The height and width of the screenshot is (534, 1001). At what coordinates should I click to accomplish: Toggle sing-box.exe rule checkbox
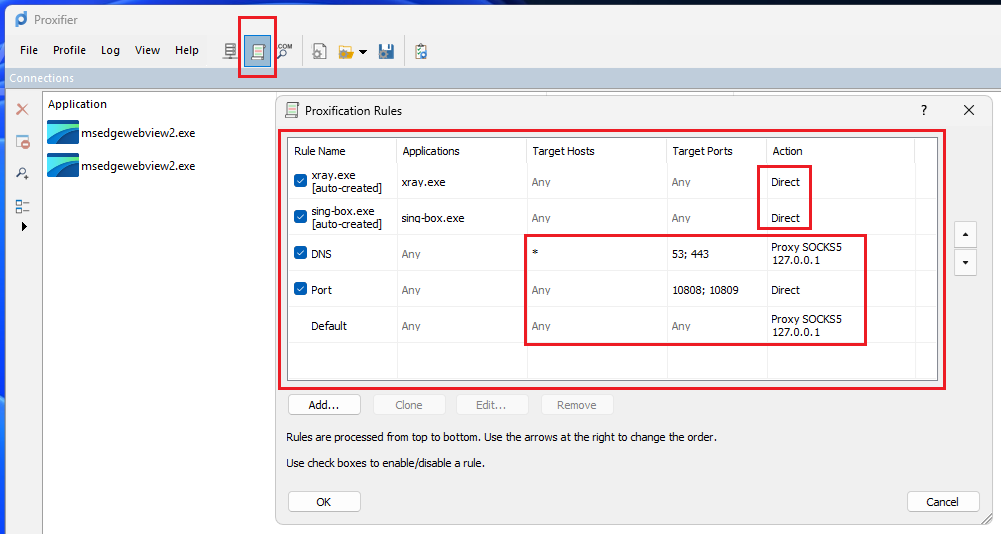(x=301, y=217)
